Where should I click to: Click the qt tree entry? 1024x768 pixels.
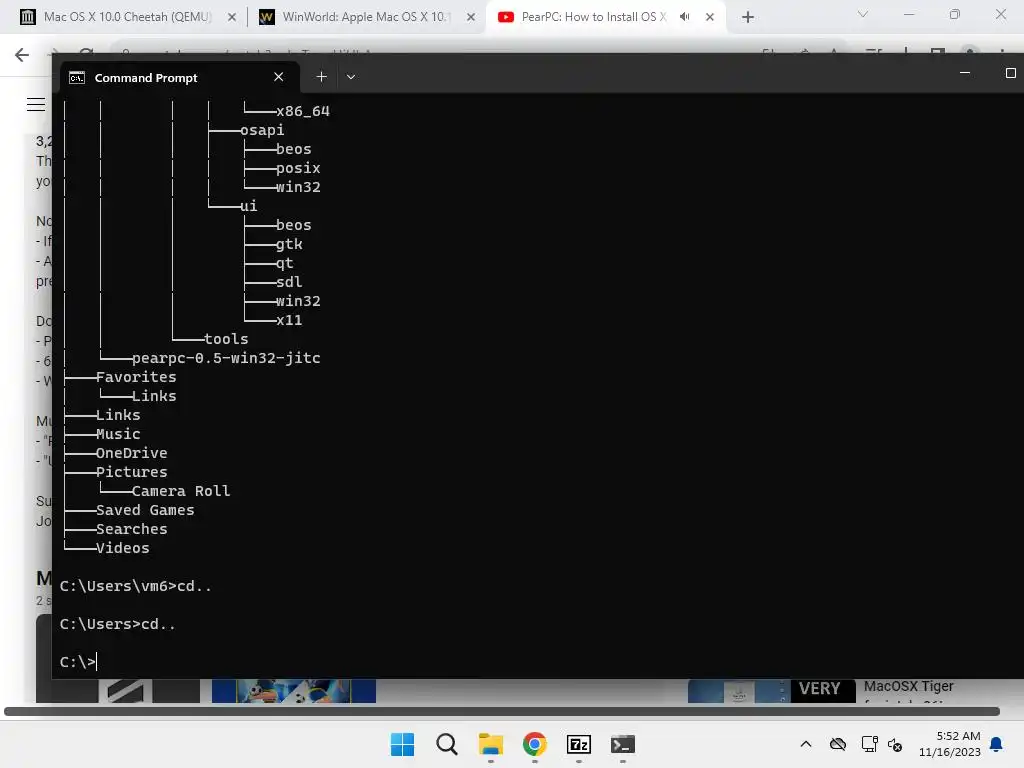point(284,263)
